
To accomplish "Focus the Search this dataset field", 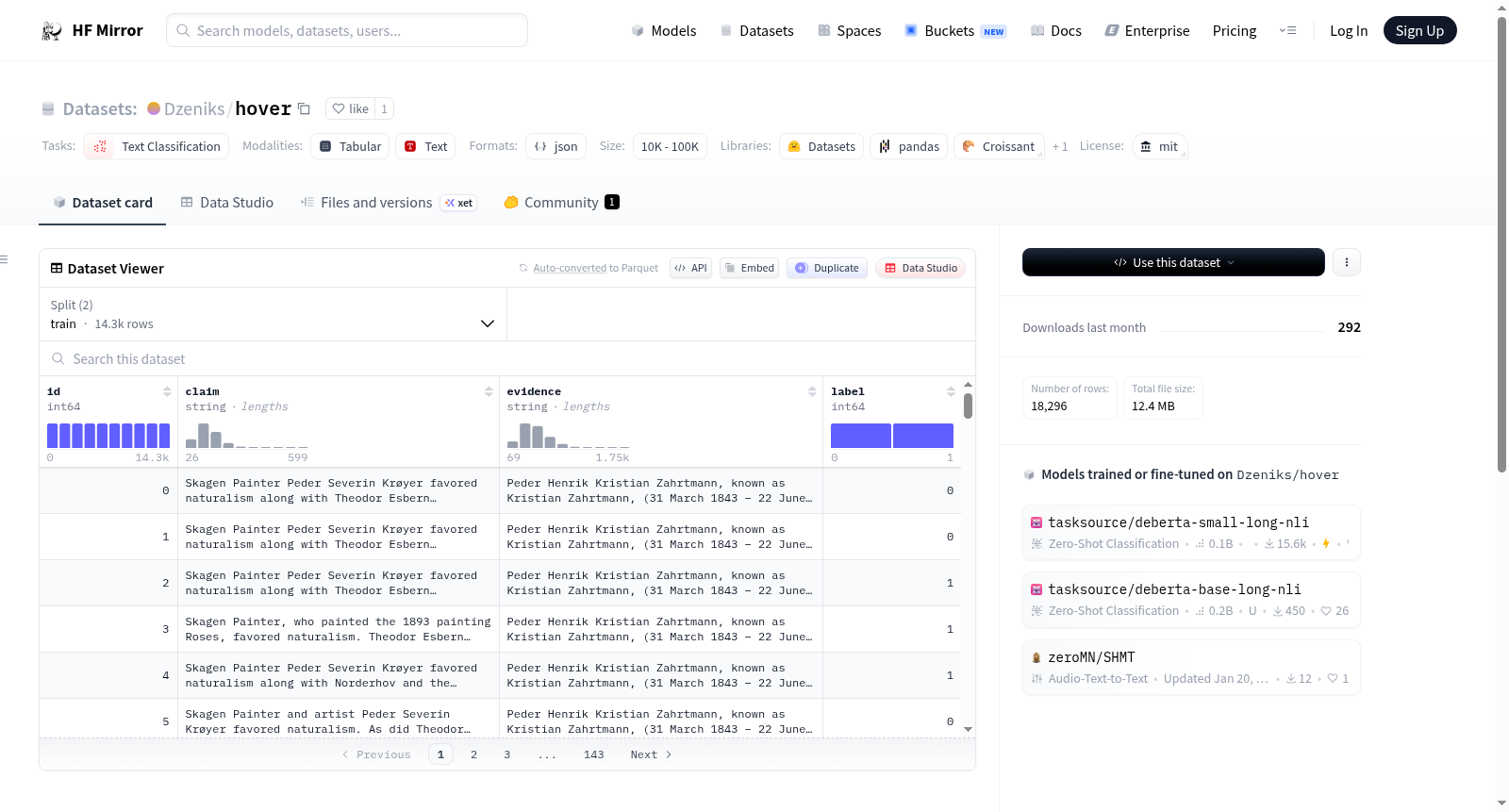I will pyautogui.click(x=507, y=358).
